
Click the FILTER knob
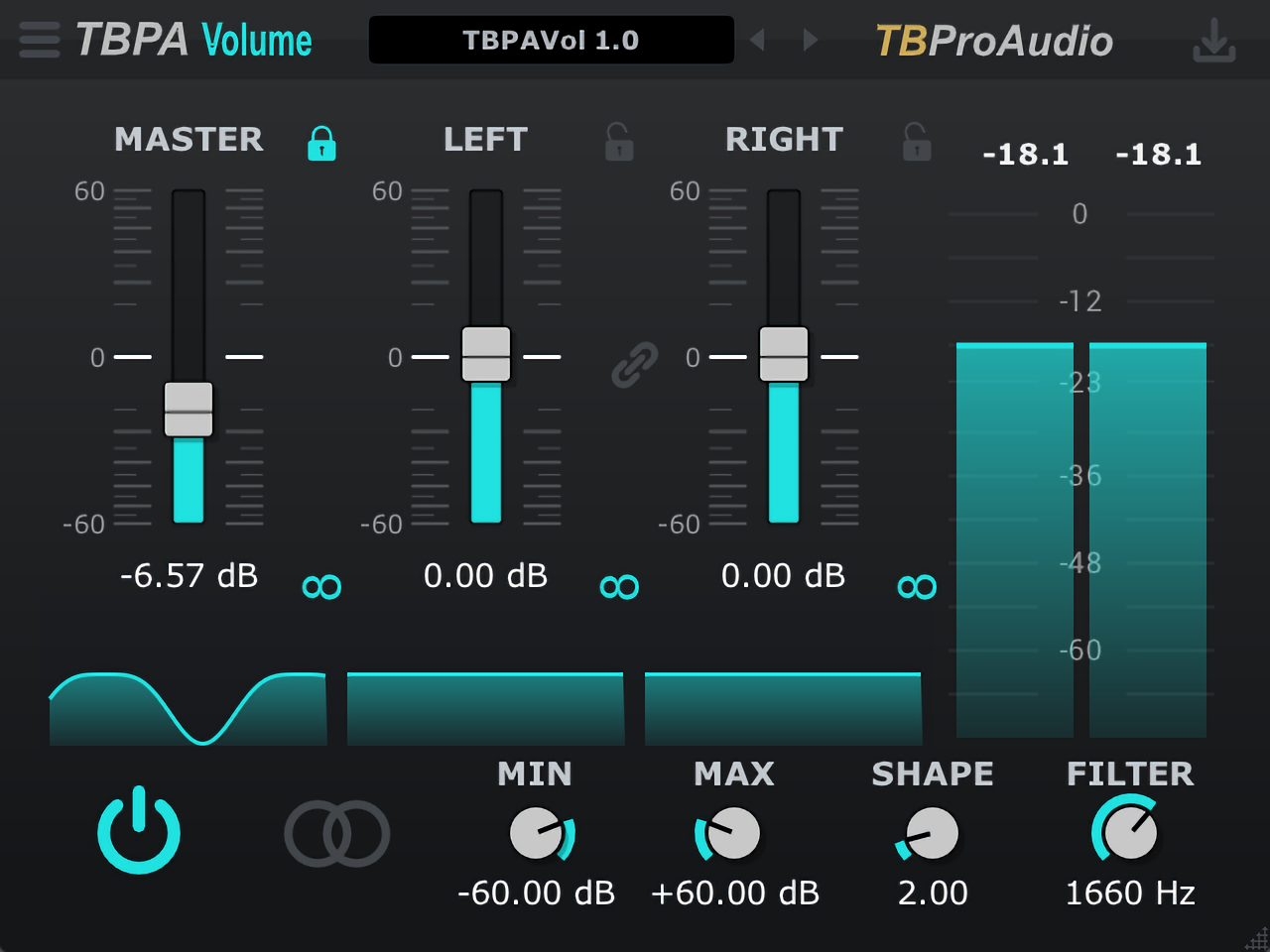[1130, 833]
